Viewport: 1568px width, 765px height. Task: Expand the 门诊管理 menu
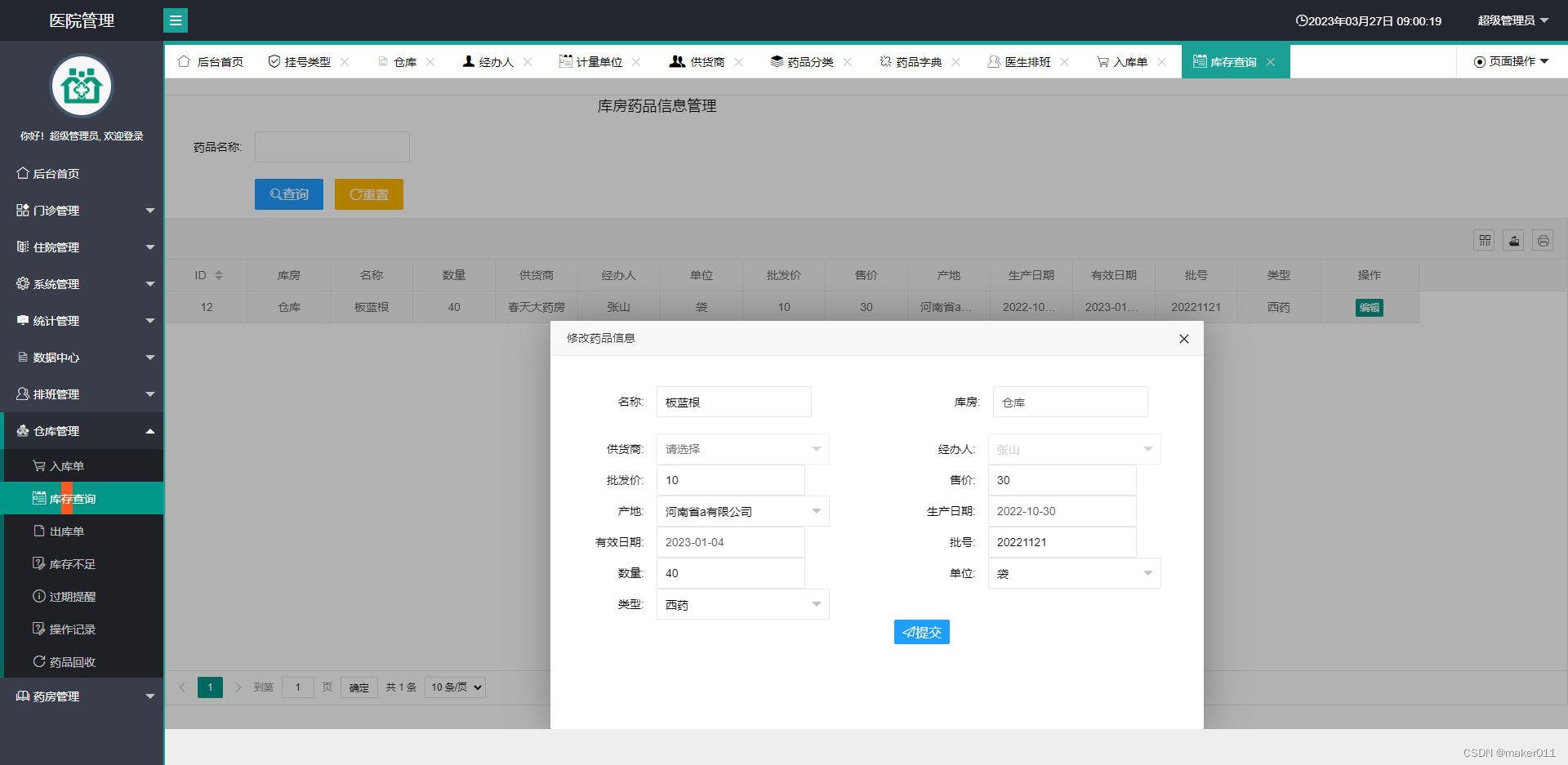coord(82,211)
